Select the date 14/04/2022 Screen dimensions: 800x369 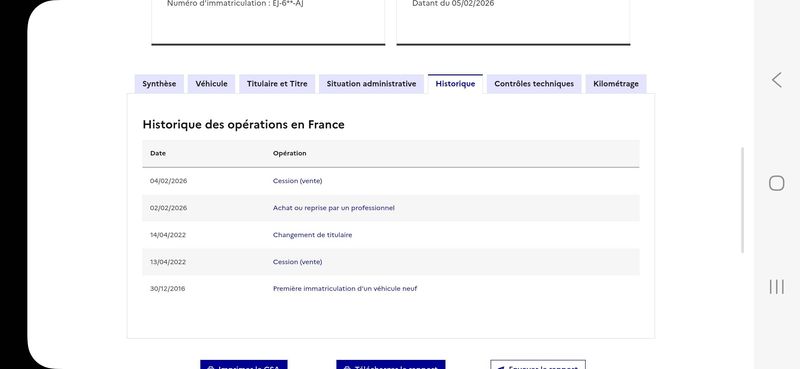point(168,235)
